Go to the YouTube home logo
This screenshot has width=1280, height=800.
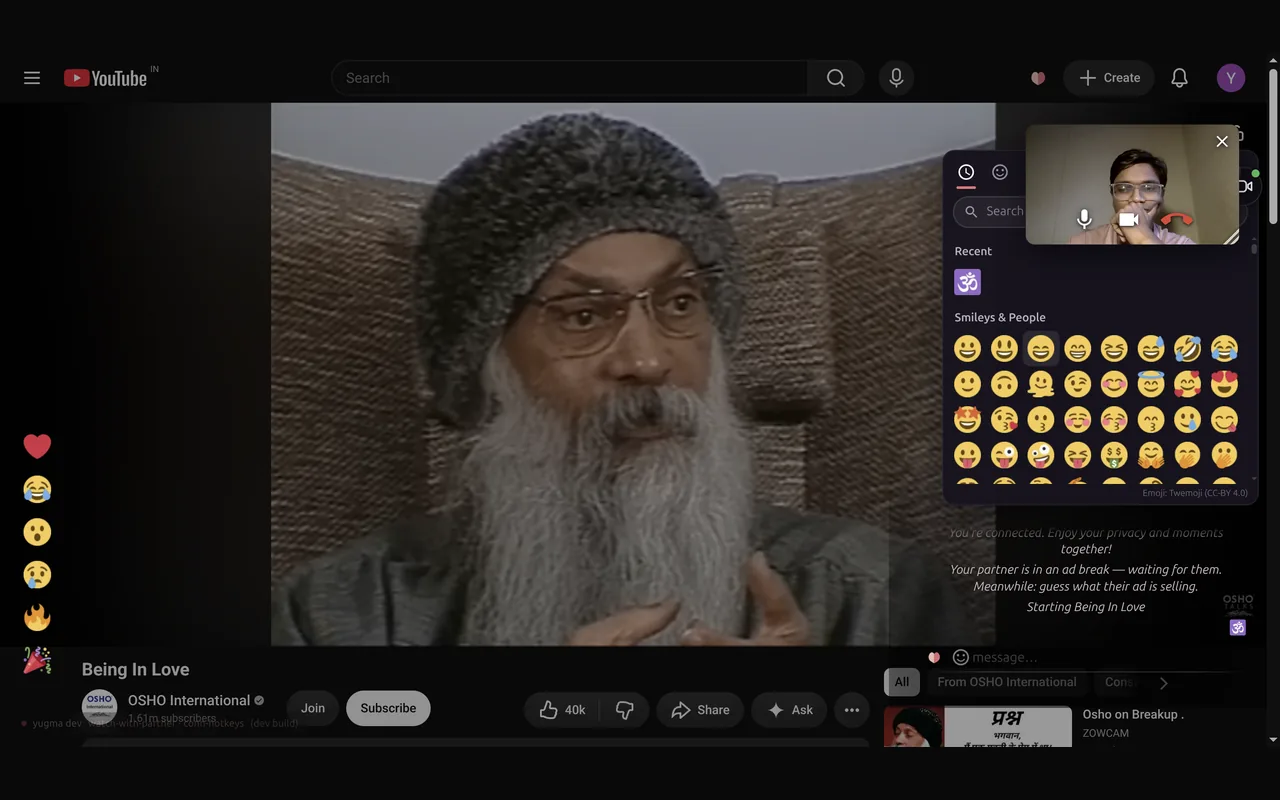105,78
